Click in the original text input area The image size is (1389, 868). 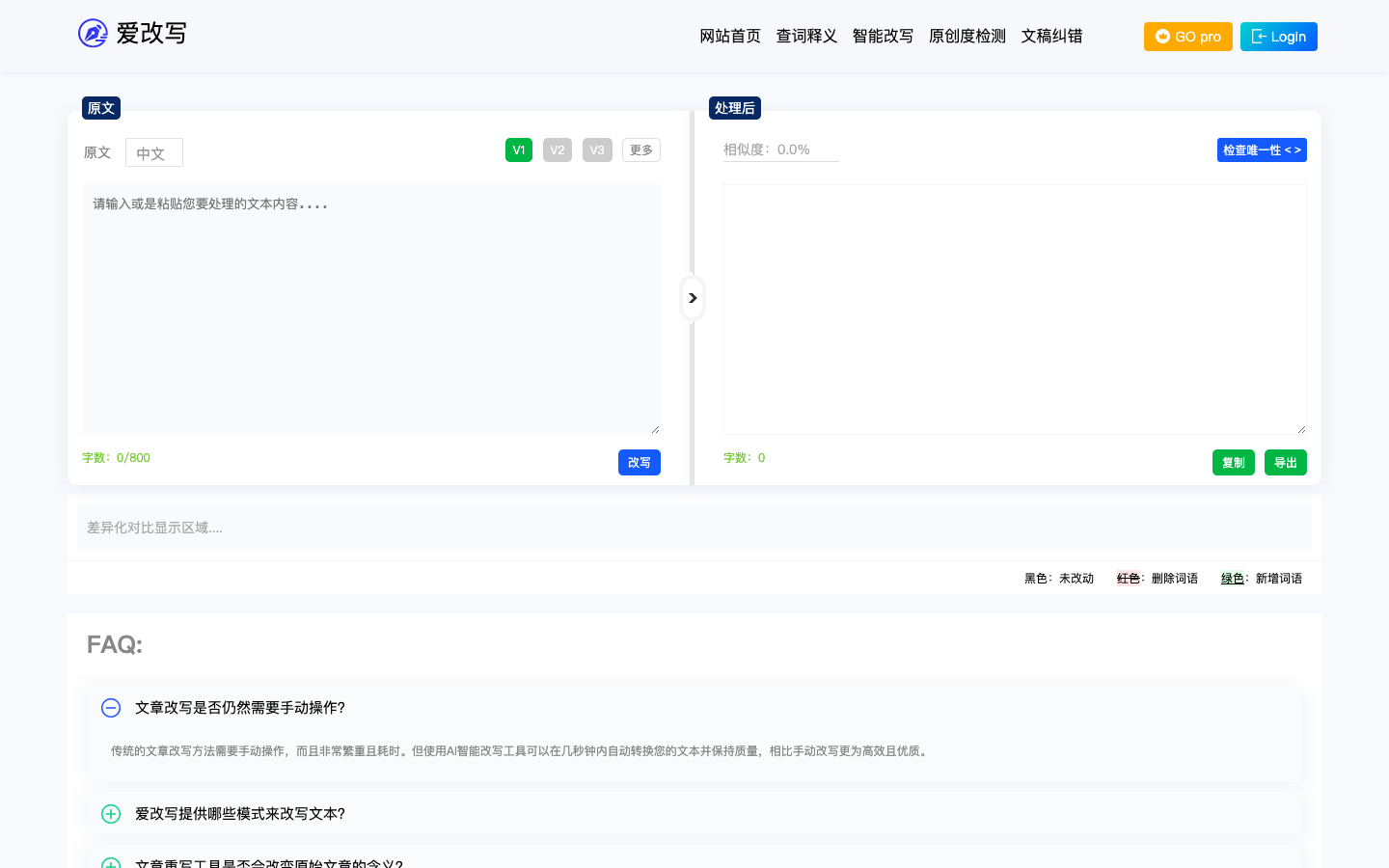point(371,309)
